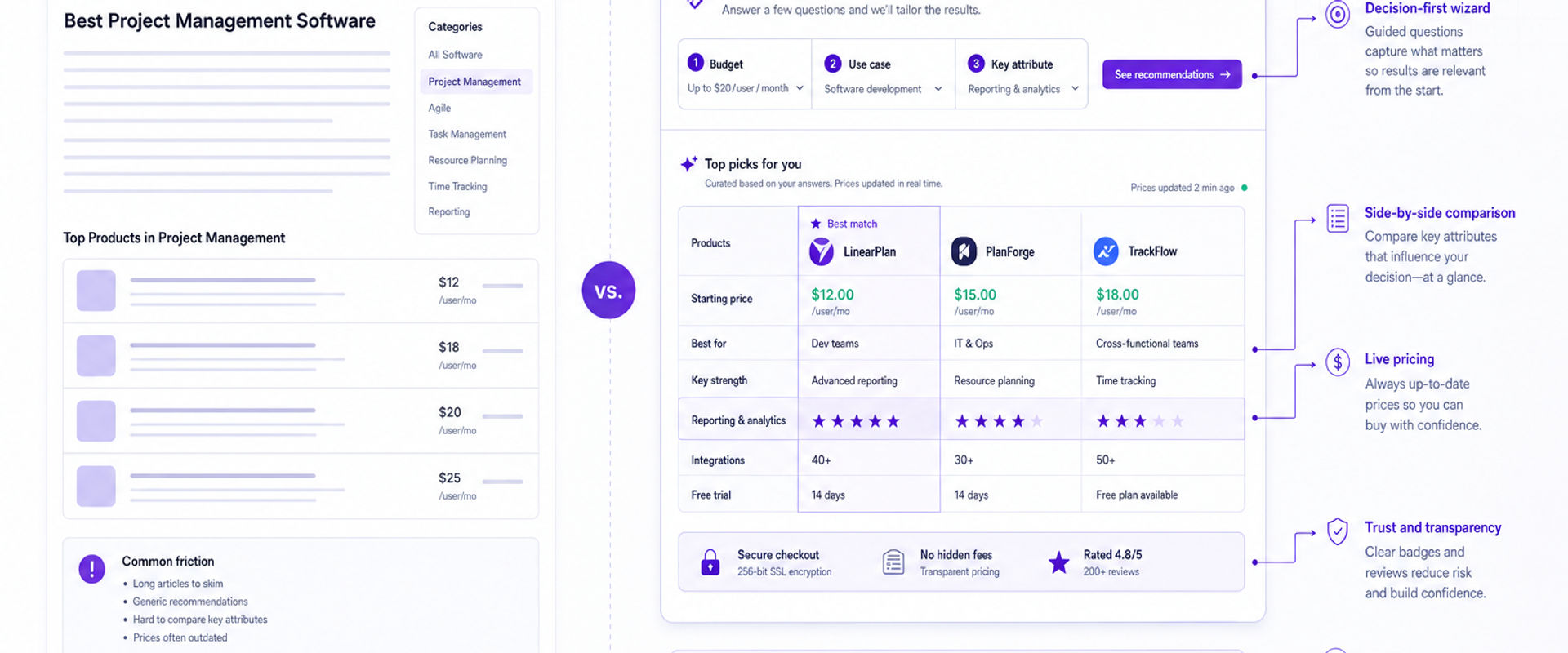Click the Top picks sparkle icon

tap(688, 164)
